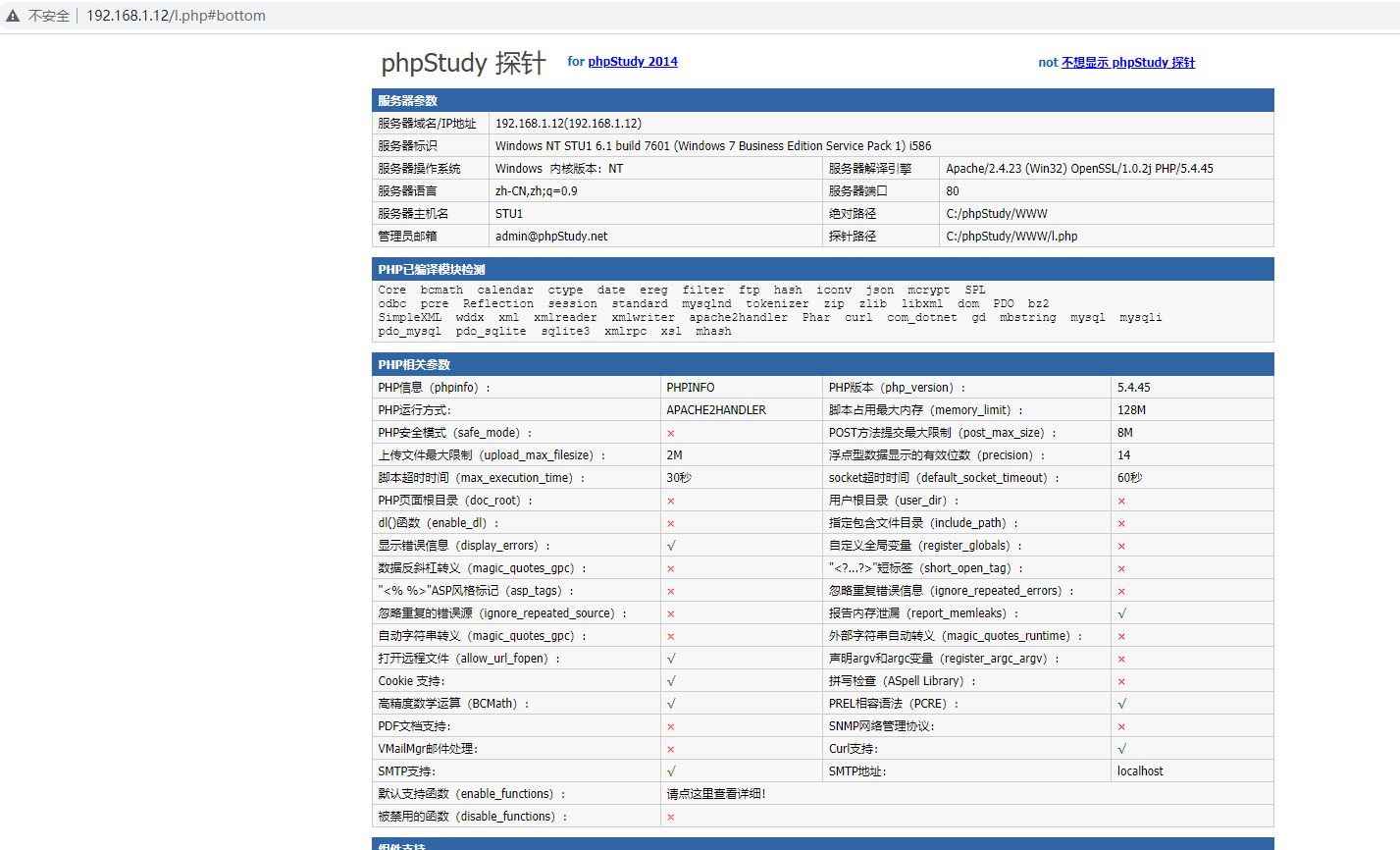The height and width of the screenshot is (850, 1400).
Task: Click the apache2handler module name
Action: 738,318
